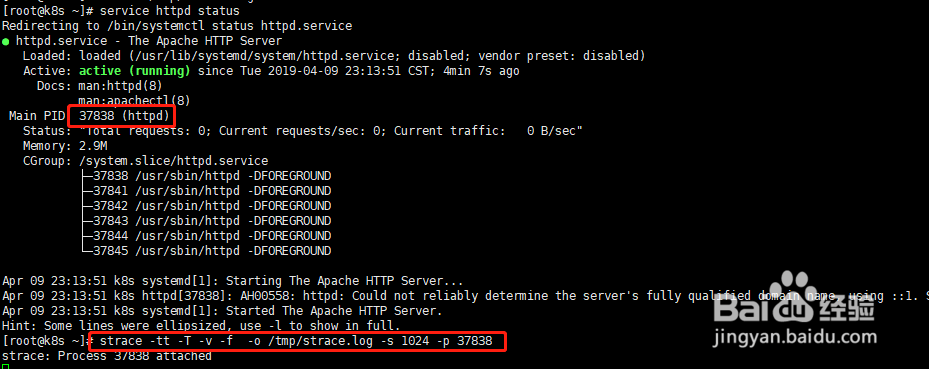Image resolution: width=929 pixels, height=369 pixels.
Task: Select the 37838 /usr/sbin/httpd process entry
Action: point(212,176)
